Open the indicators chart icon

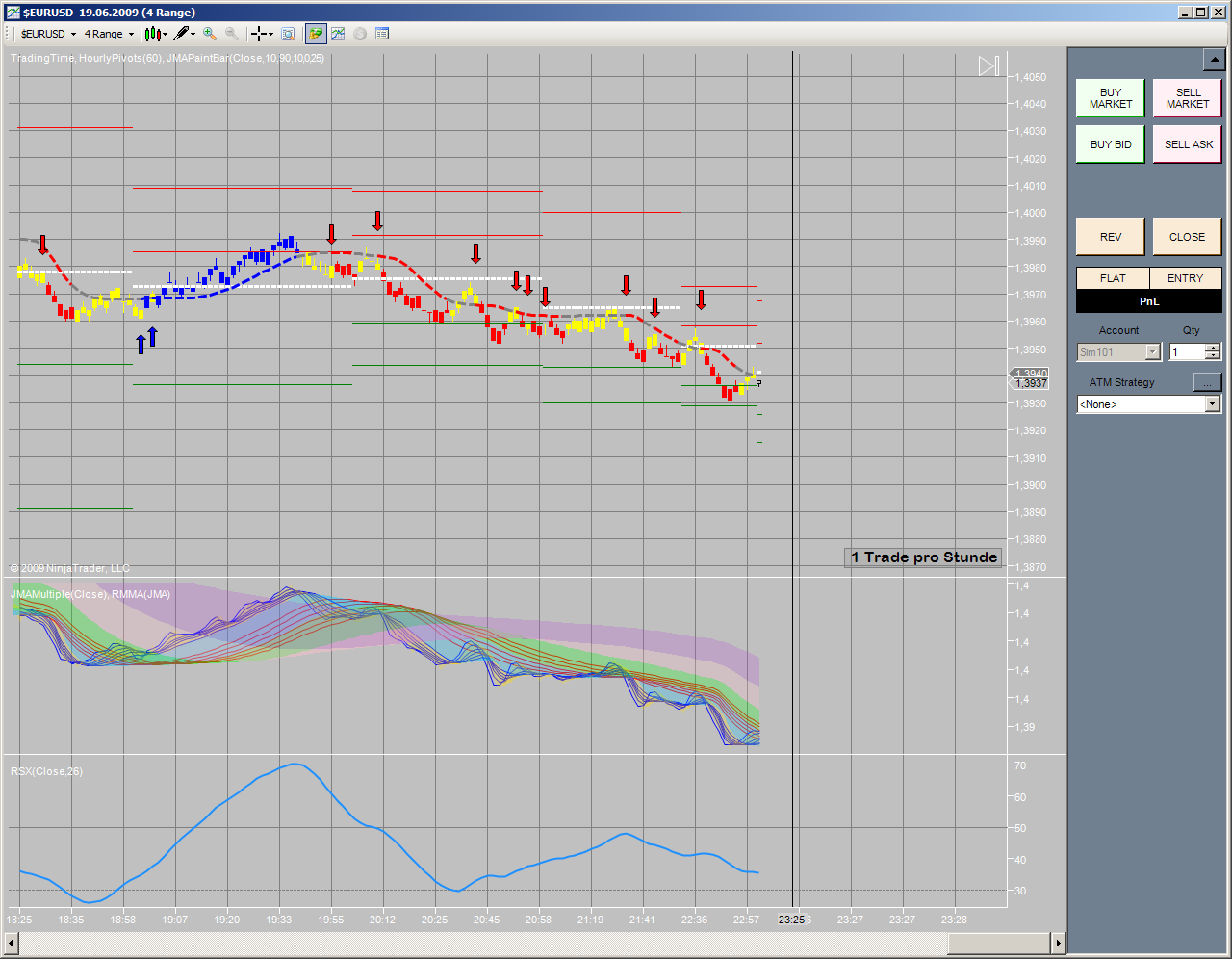pyautogui.click(x=338, y=34)
